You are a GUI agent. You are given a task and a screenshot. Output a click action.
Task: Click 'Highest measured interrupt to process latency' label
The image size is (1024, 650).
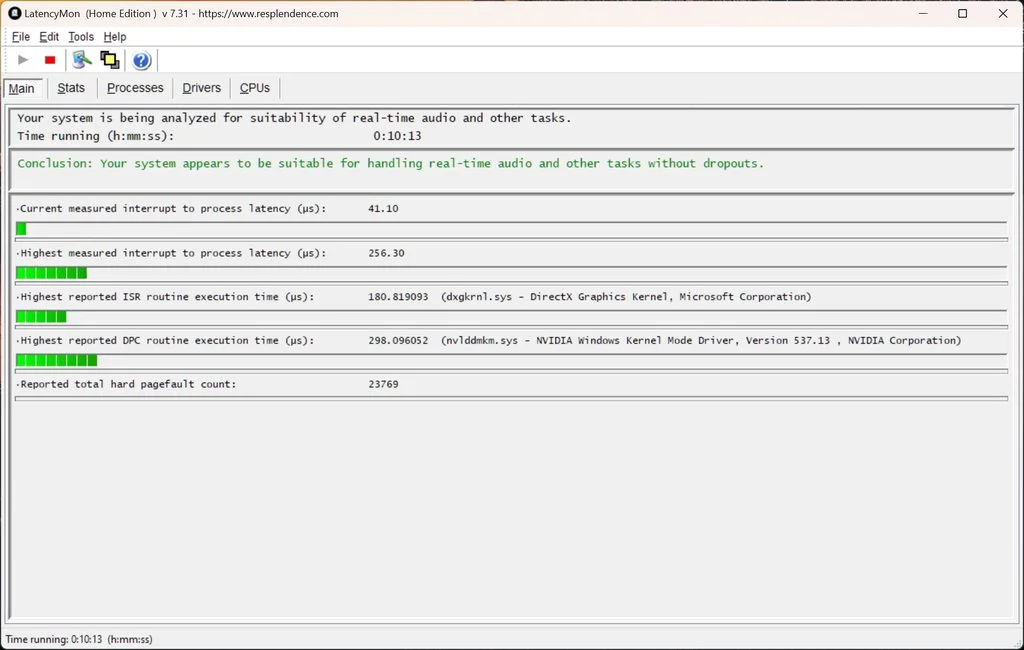point(173,253)
